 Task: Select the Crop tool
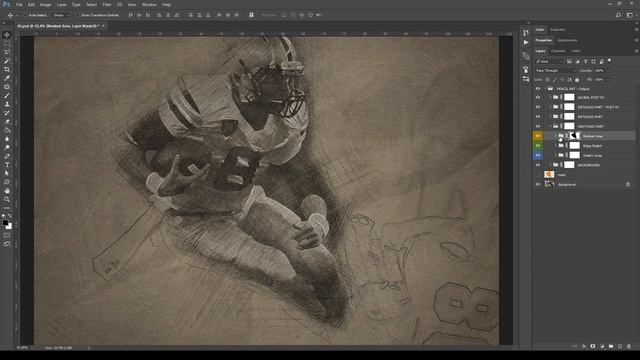click(7, 69)
